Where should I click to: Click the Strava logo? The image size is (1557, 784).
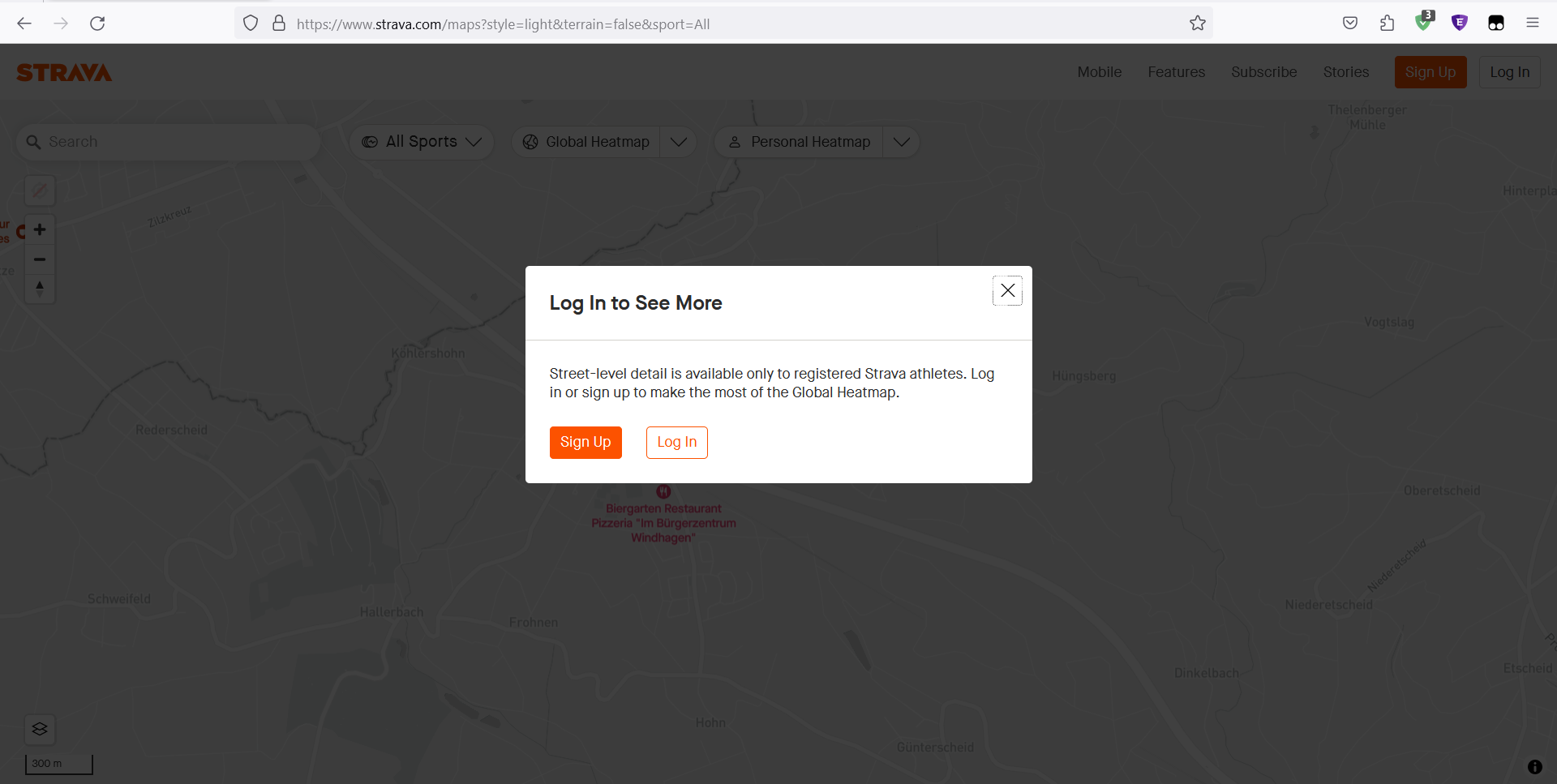(64, 72)
